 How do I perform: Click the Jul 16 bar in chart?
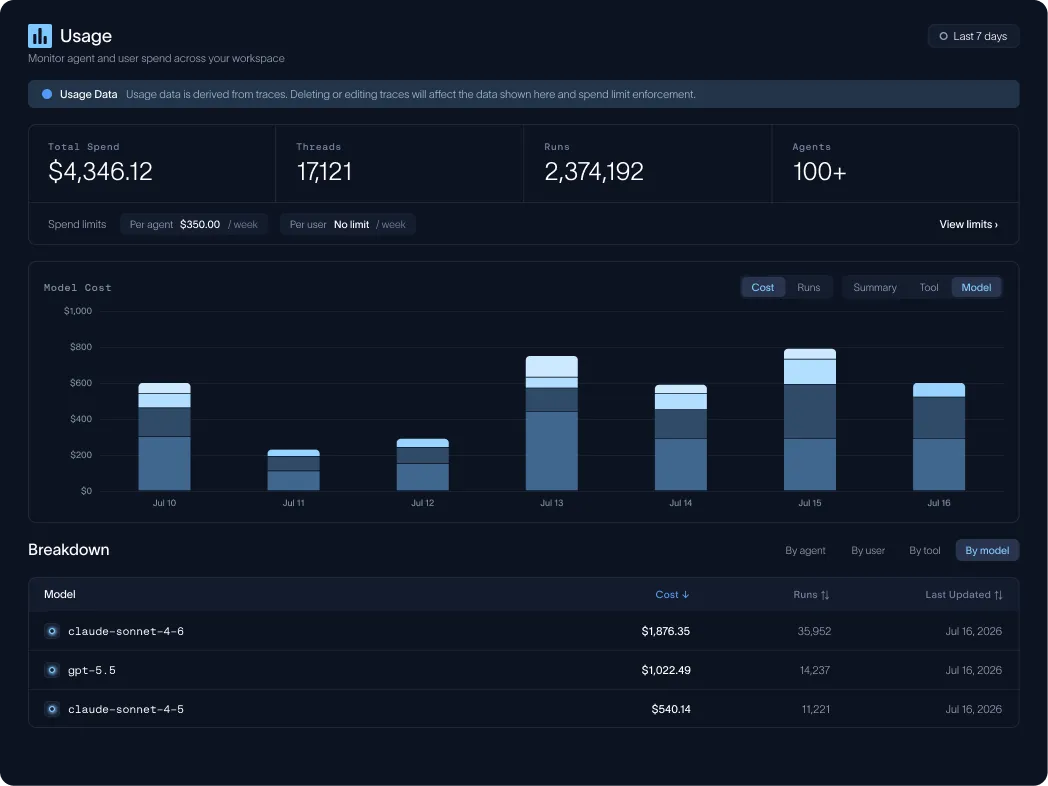coord(938,437)
